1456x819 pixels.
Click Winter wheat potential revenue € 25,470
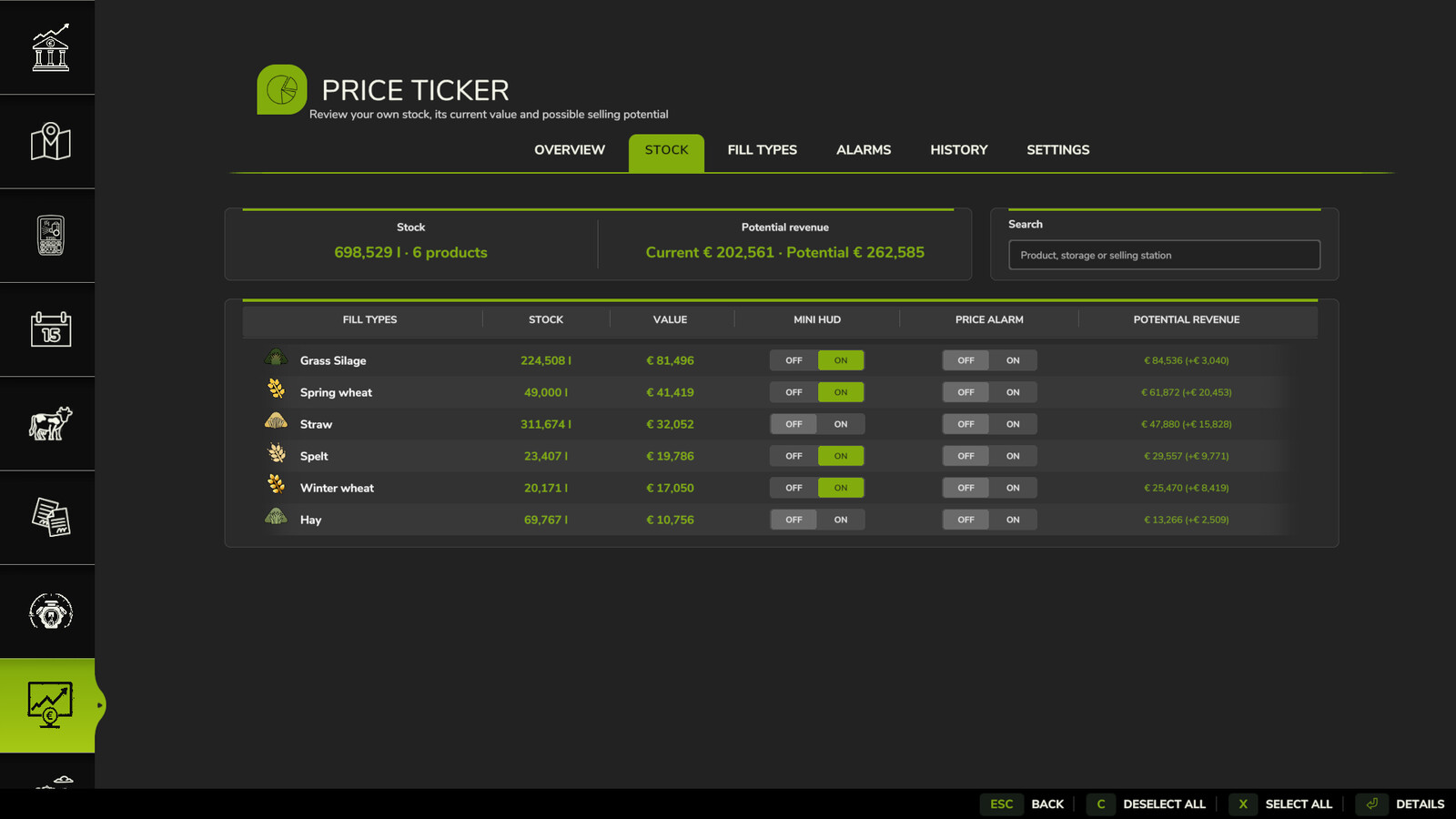tap(1187, 488)
